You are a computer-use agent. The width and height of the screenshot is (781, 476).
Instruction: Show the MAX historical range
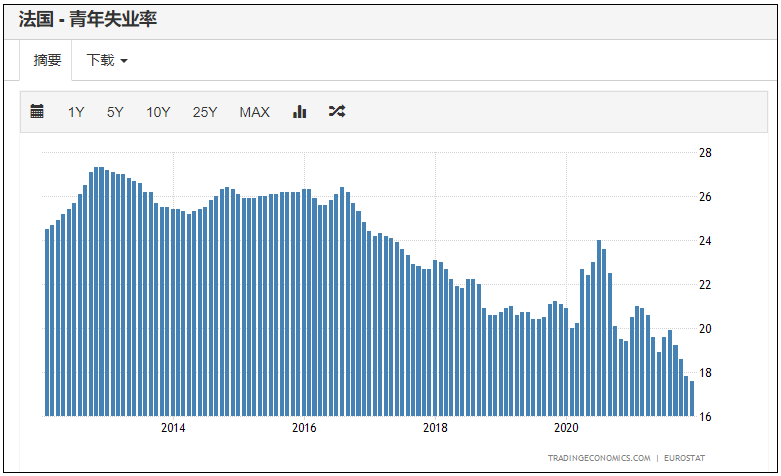click(x=255, y=112)
